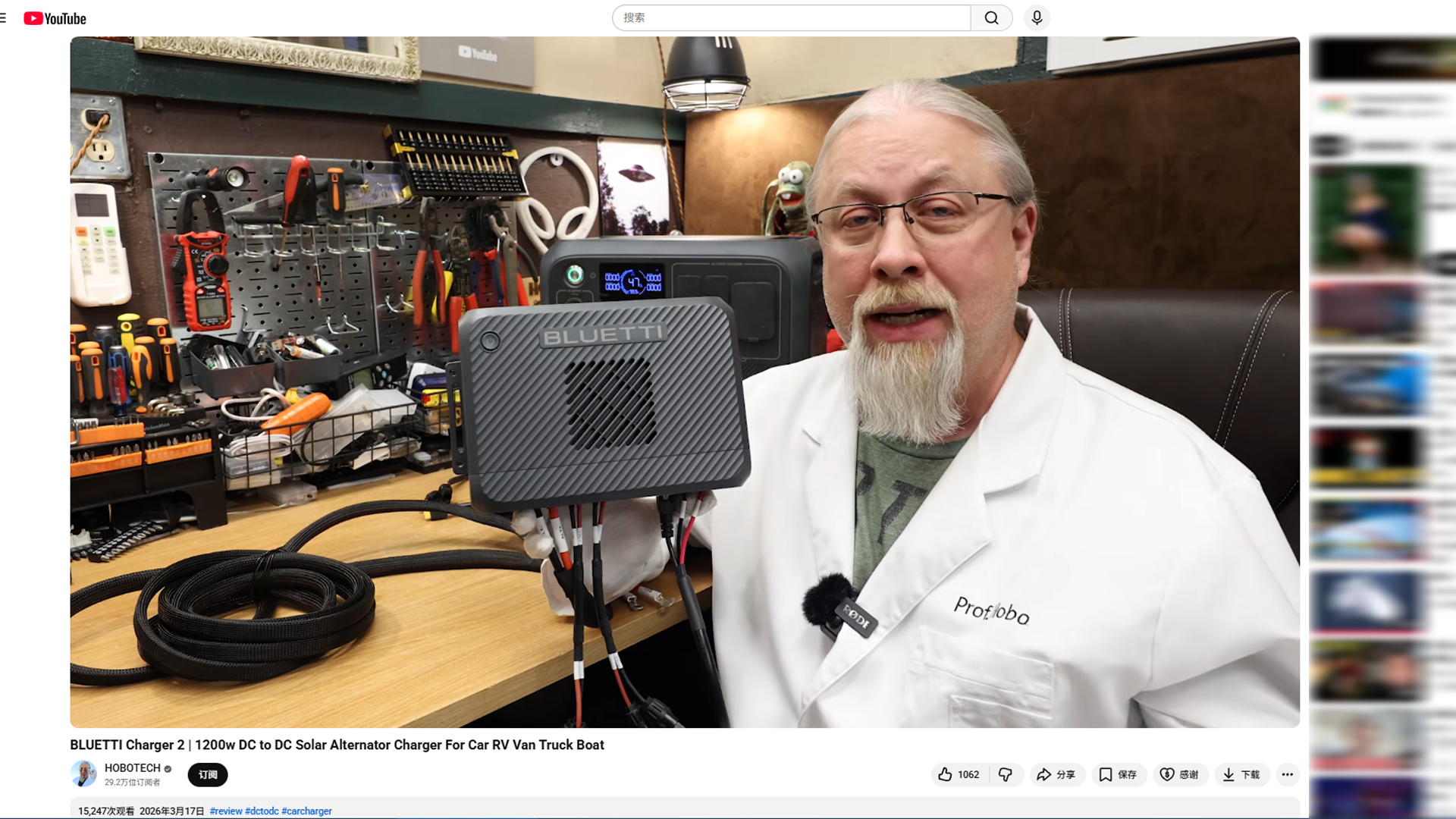
Task: Click the 感谢 thanks button
Action: coord(1180,774)
